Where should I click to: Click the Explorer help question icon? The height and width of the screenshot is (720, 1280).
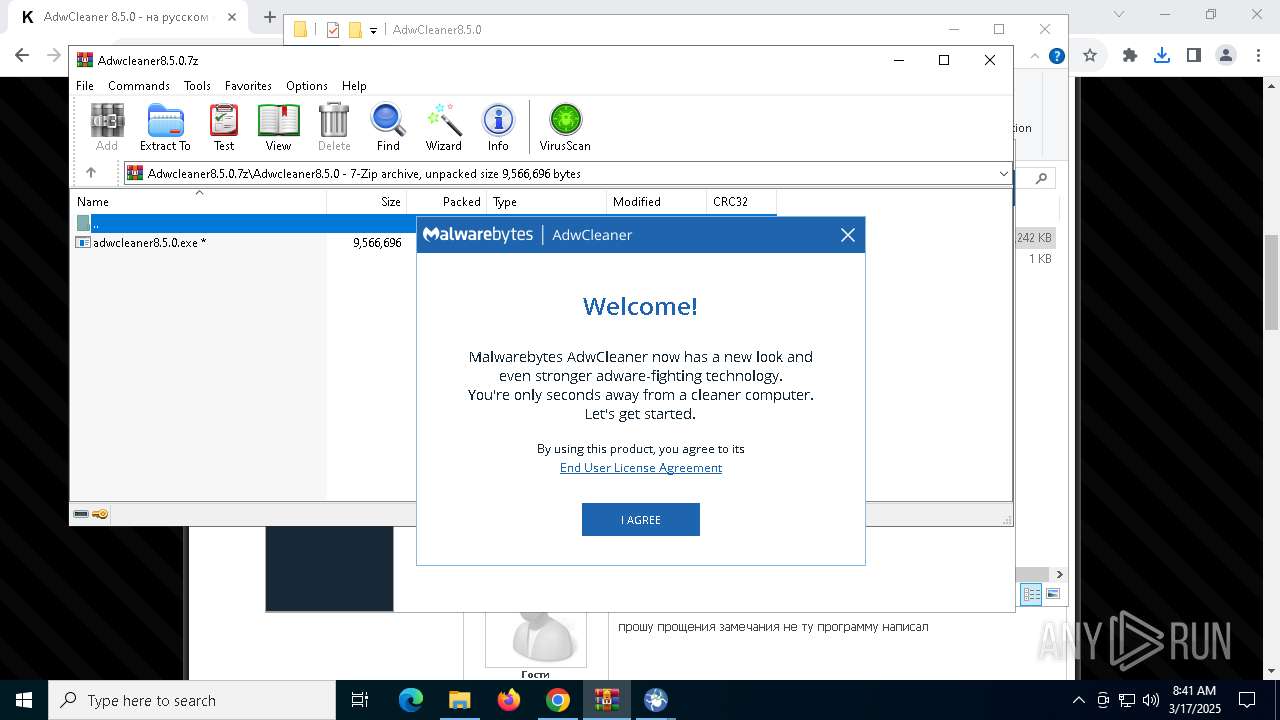click(1056, 56)
